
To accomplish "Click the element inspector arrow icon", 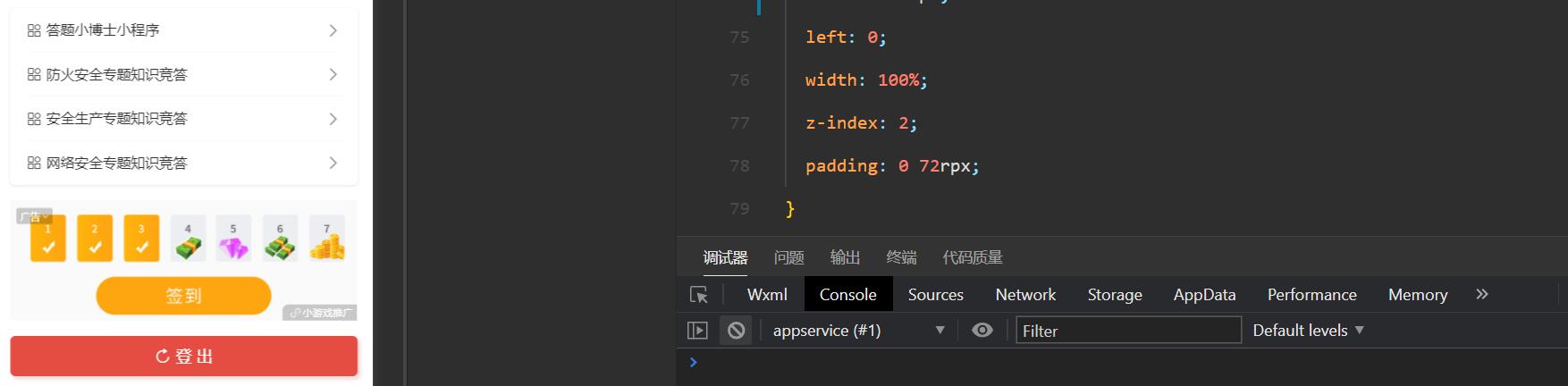I will click(699, 295).
